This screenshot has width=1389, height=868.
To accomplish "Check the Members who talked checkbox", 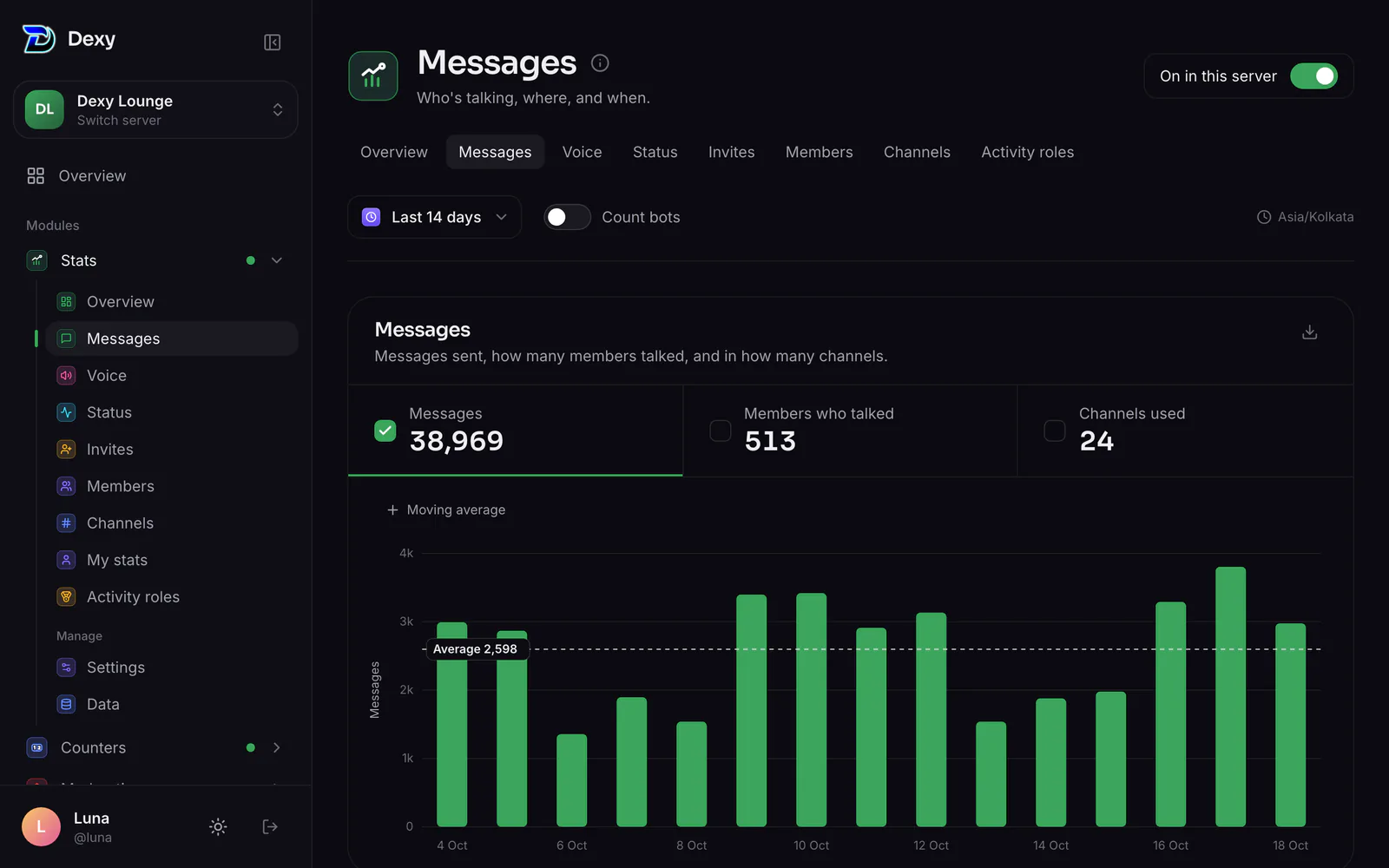I will 720,431.
